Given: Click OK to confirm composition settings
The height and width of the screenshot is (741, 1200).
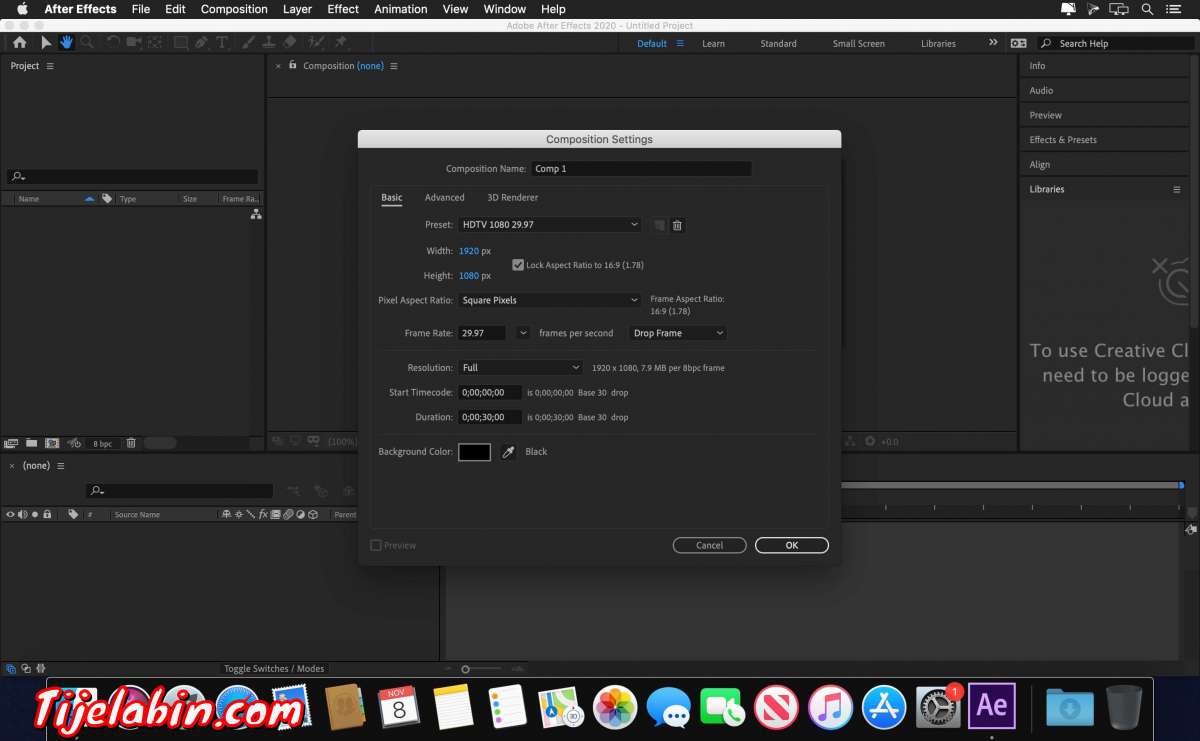Looking at the screenshot, I should 791,545.
